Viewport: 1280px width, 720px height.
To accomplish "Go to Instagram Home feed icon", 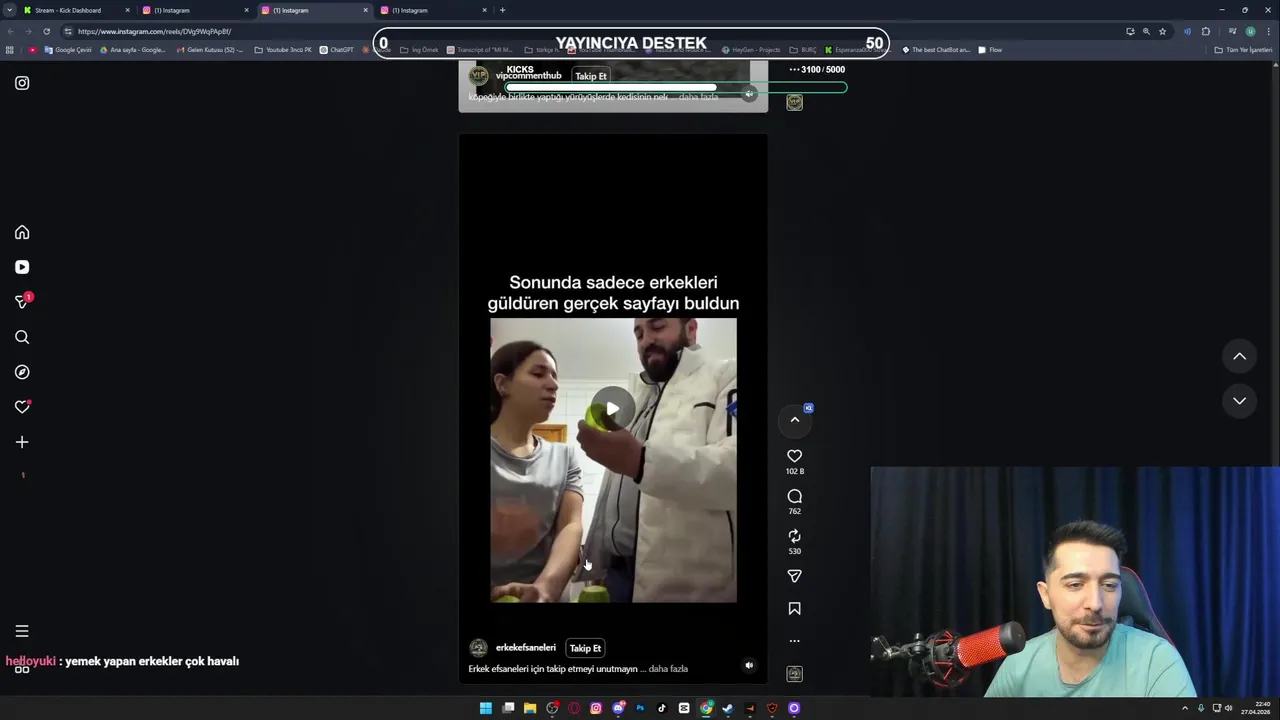I will tap(22, 232).
